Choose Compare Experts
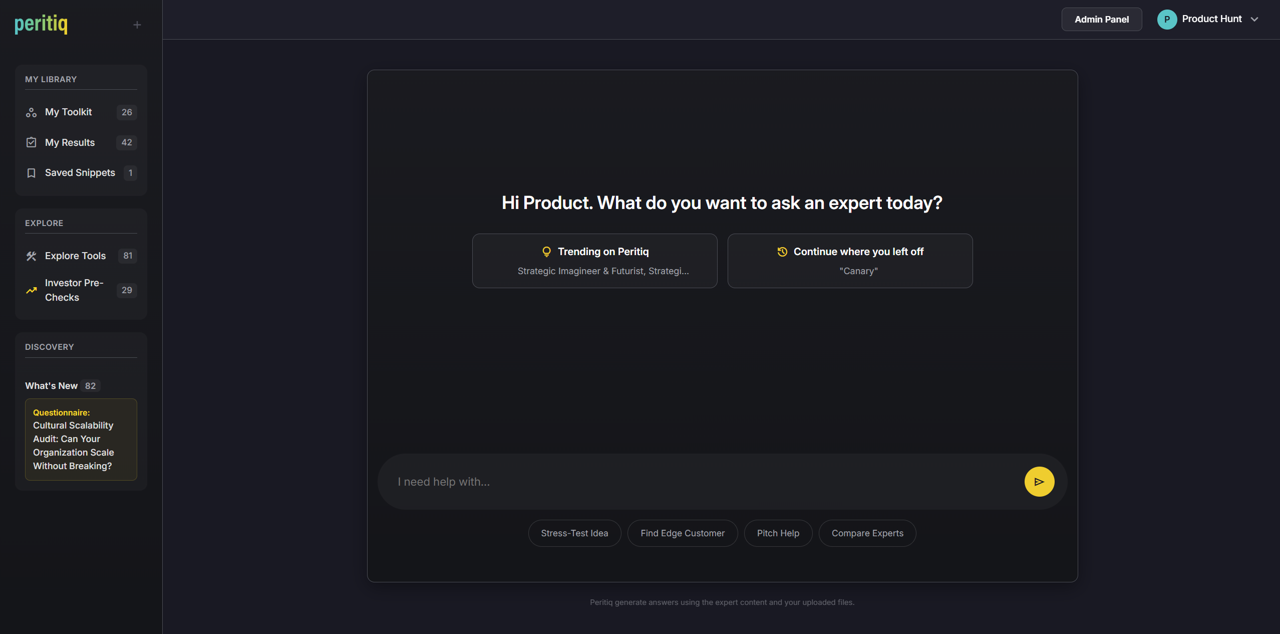 coord(867,533)
